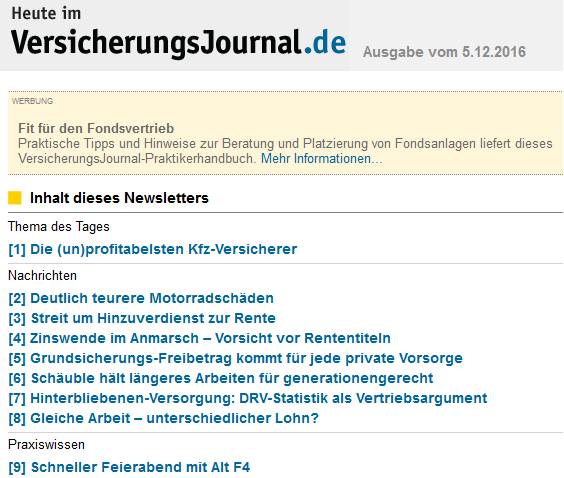Image resolution: width=564 pixels, height=478 pixels.
Task: Click the Thema des Tages section label
Action: click(x=59, y=227)
